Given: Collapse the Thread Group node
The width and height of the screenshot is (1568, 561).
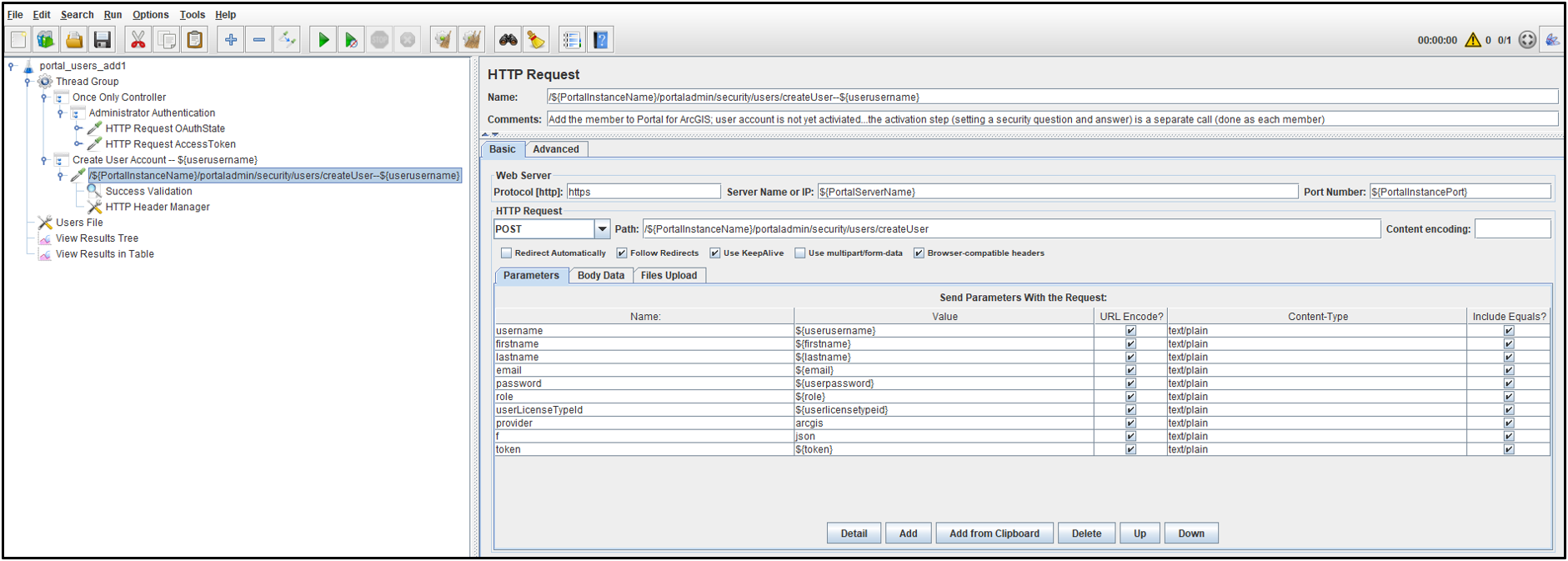Looking at the screenshot, I should [x=28, y=82].
